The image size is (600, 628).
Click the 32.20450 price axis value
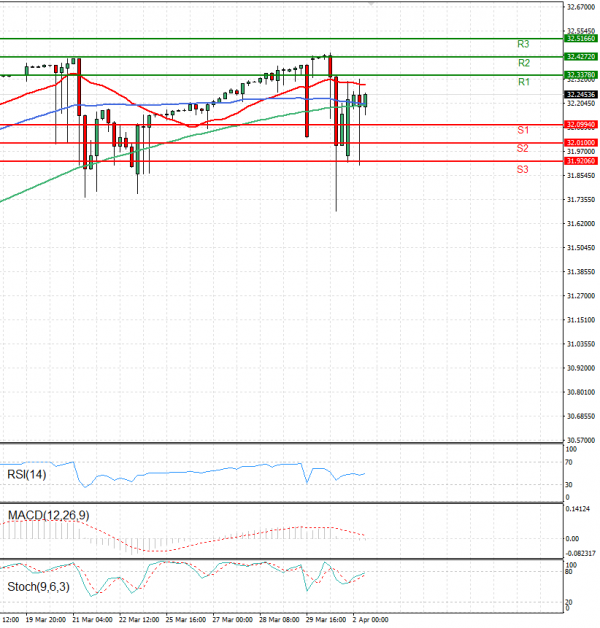coord(581,103)
